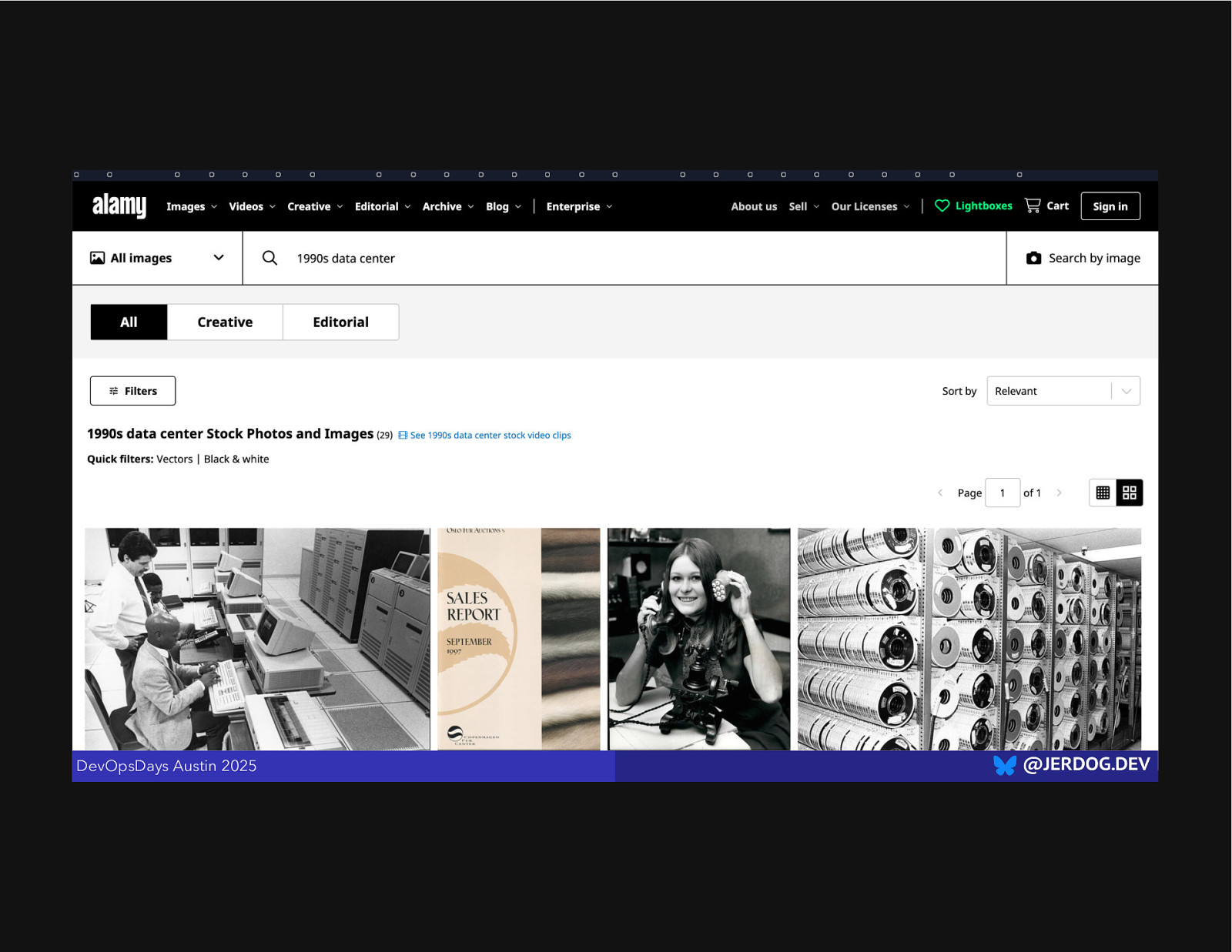Open the Blog dropdown
Viewport: 1232px width, 952px height.
(504, 206)
